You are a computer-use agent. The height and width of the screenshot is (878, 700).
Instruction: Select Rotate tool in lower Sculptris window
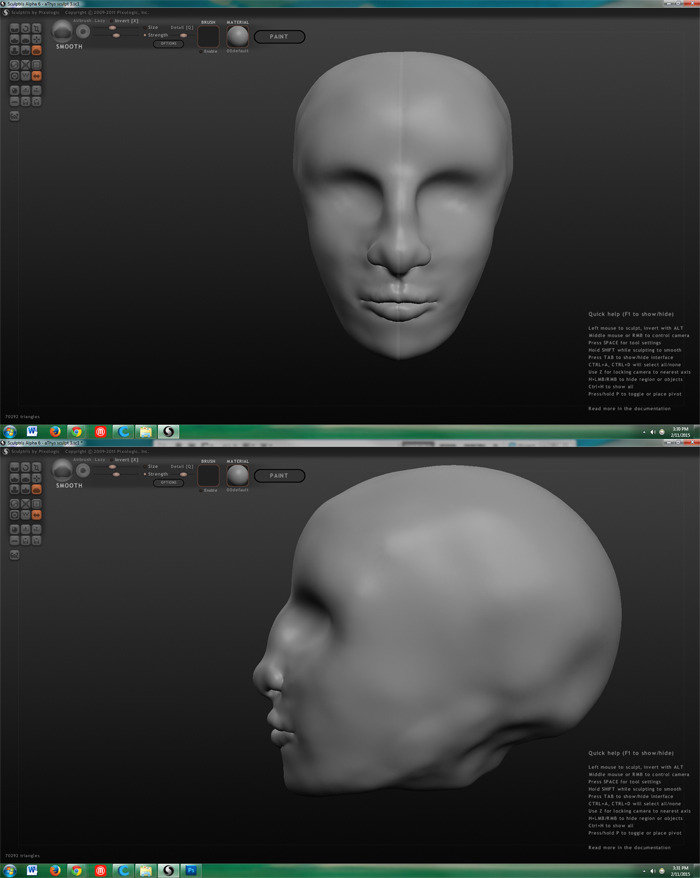point(26,467)
